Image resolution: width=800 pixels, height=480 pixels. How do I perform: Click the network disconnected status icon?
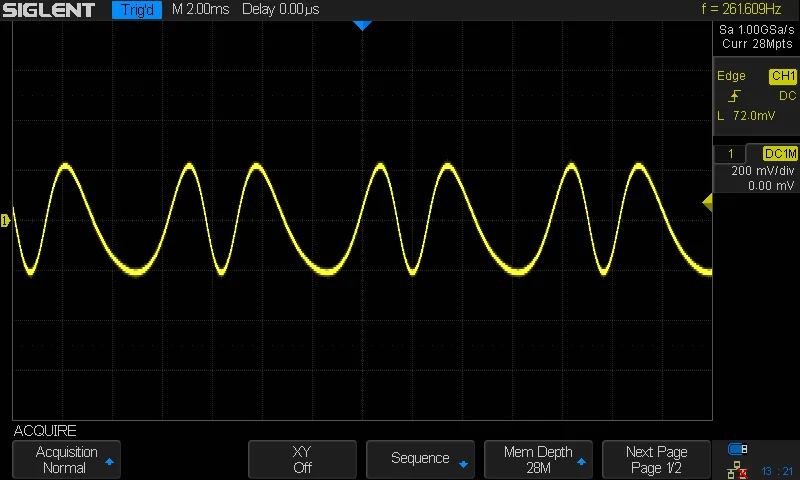coord(737,470)
